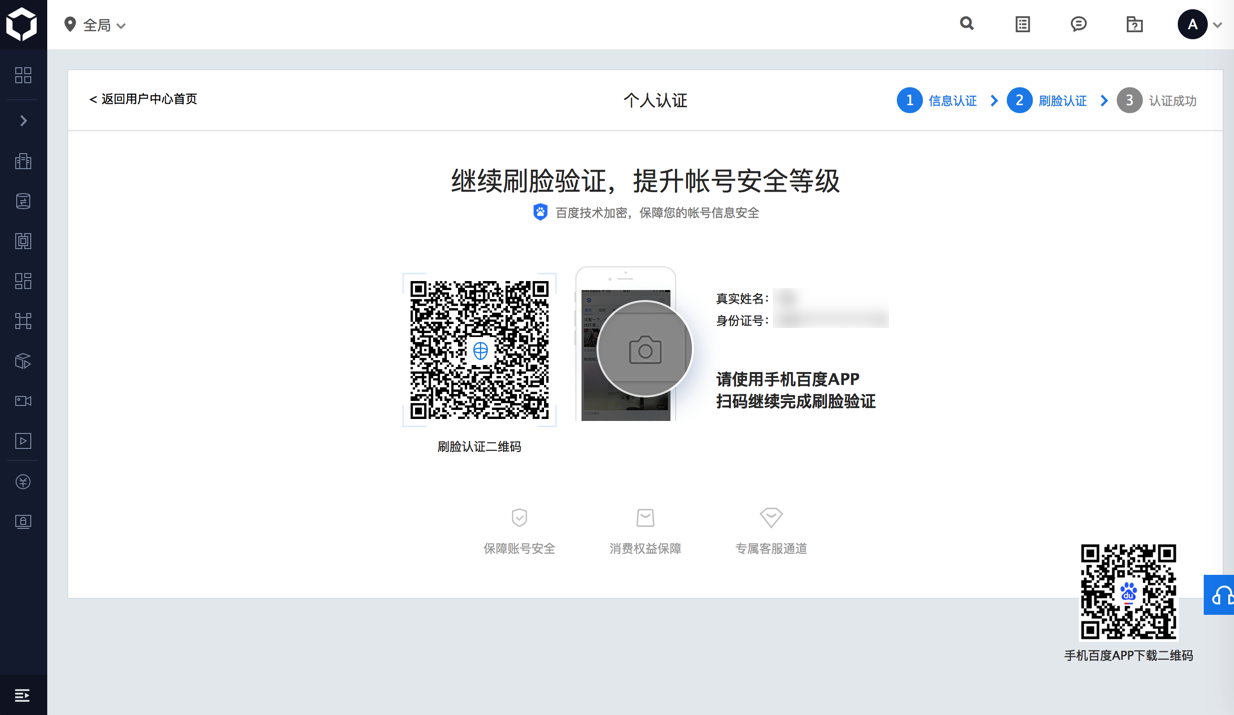Click the Baidu shield icon beside 百度技术加密
Viewport: 1234px width, 715px height.
pyautogui.click(x=540, y=212)
